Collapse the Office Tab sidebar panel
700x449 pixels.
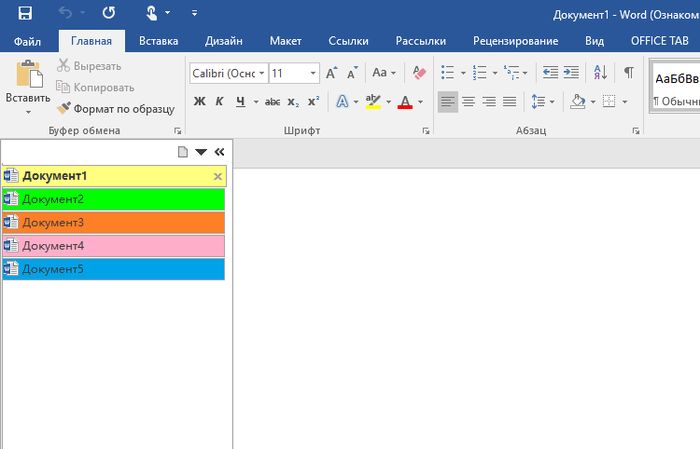(x=220, y=152)
